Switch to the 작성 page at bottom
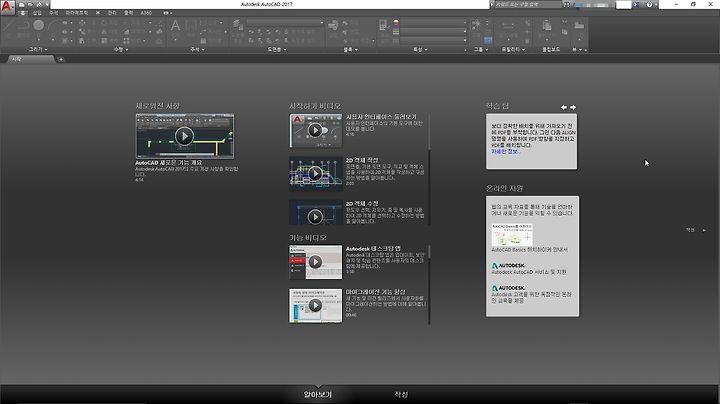This screenshot has width=720, height=404. (401, 394)
